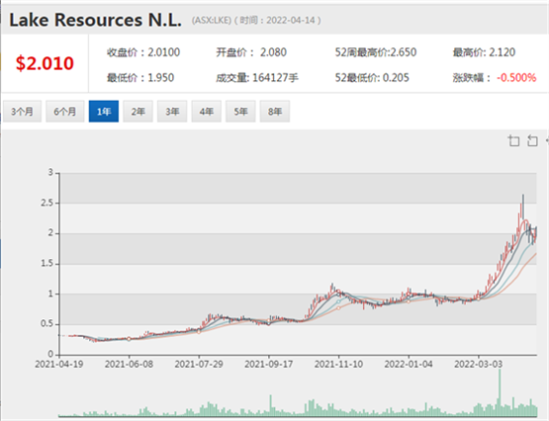The width and height of the screenshot is (549, 421).
Task: Click the chart area zoom icon
Action: 514,141
